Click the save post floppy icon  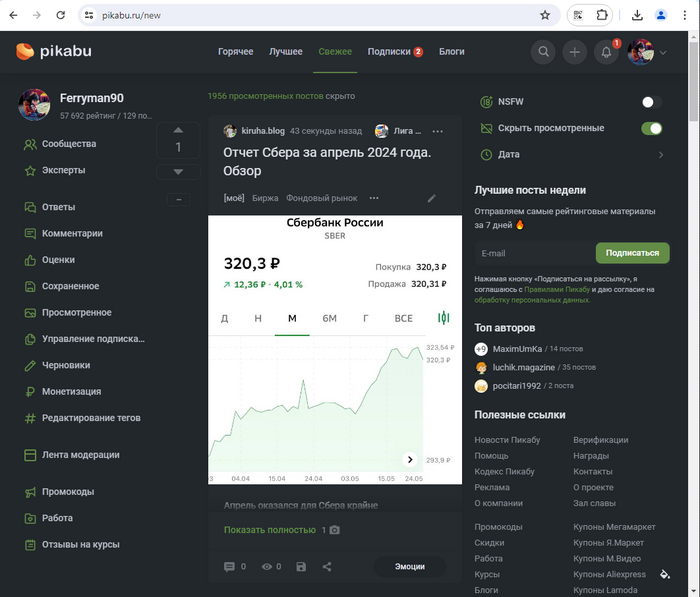click(x=301, y=567)
